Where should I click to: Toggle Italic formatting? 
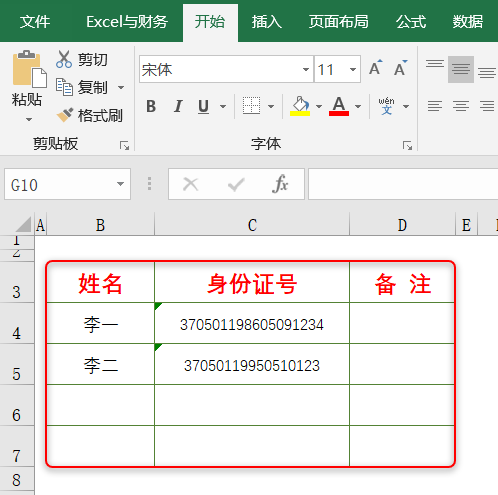[178, 106]
